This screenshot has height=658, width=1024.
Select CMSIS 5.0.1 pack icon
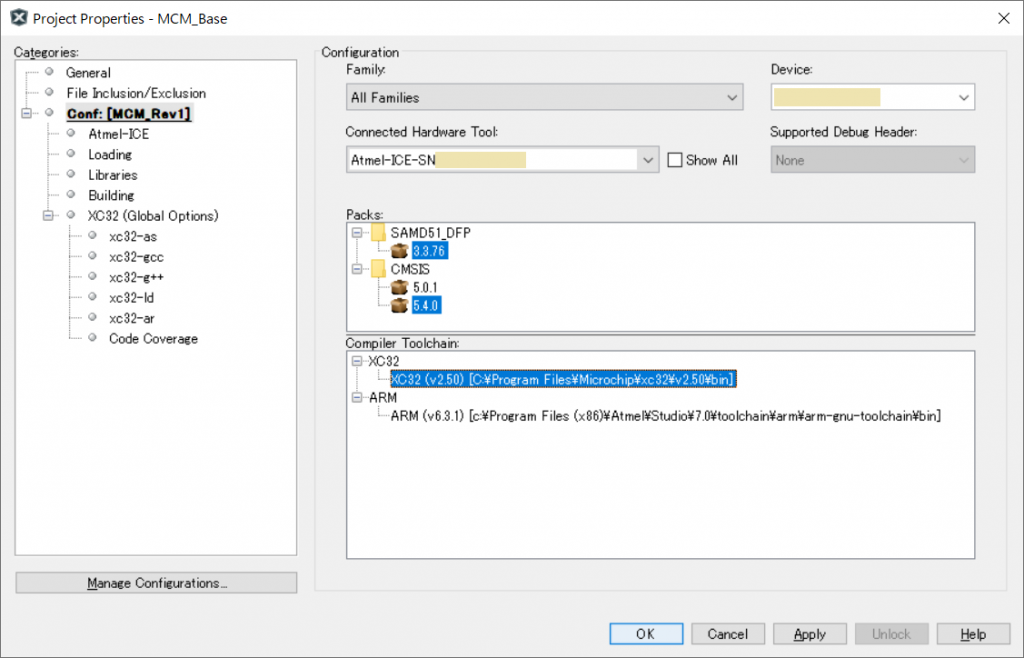(x=400, y=287)
